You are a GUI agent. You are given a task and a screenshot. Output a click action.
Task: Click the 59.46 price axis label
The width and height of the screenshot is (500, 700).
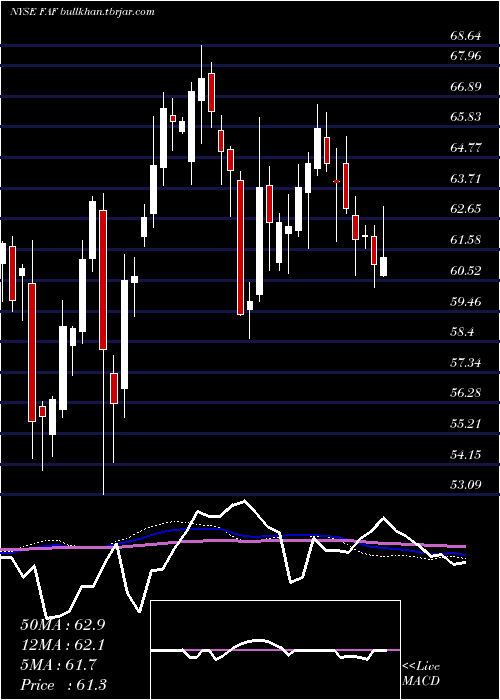[x=466, y=302]
